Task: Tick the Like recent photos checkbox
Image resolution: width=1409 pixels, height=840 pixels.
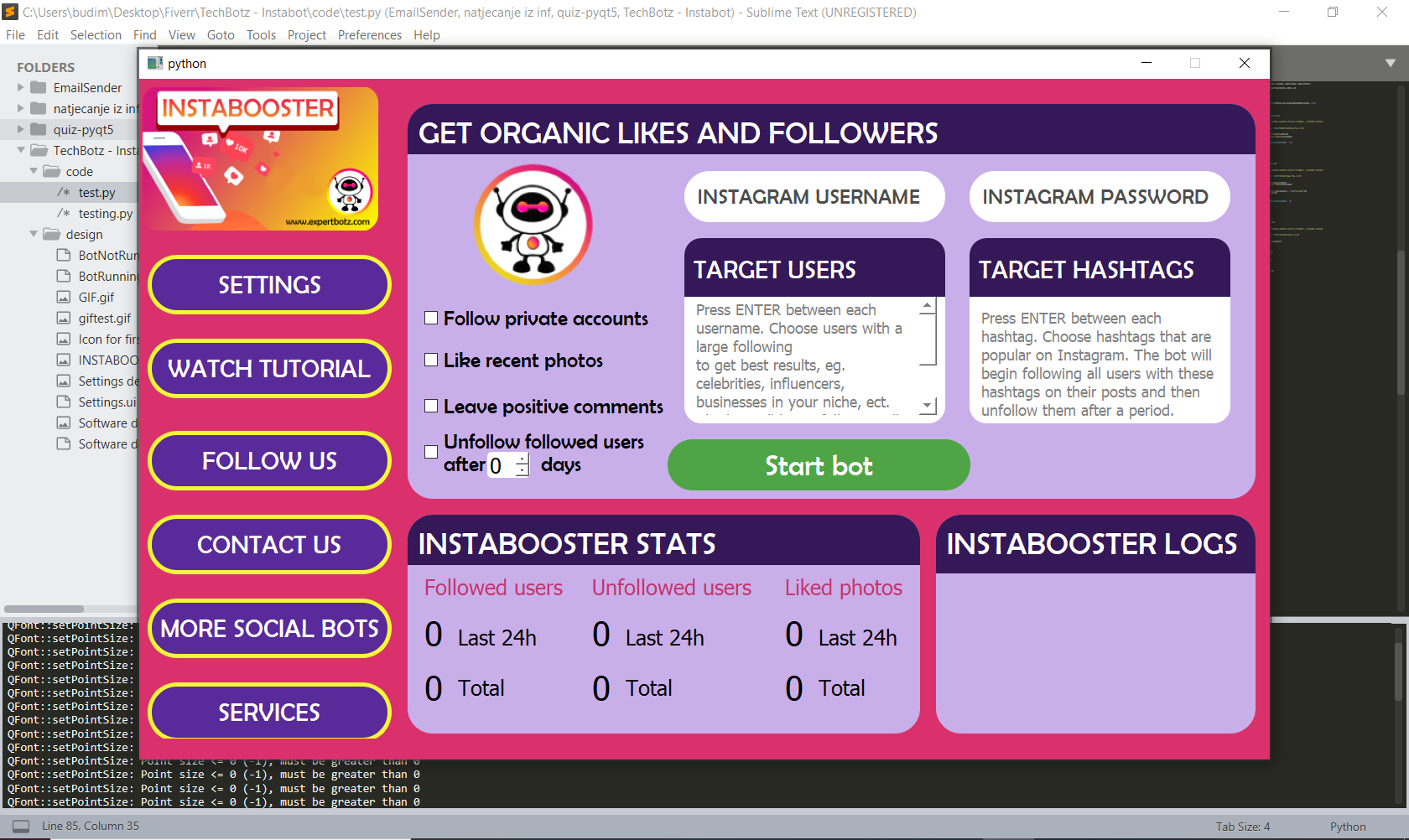Action: coord(431,360)
